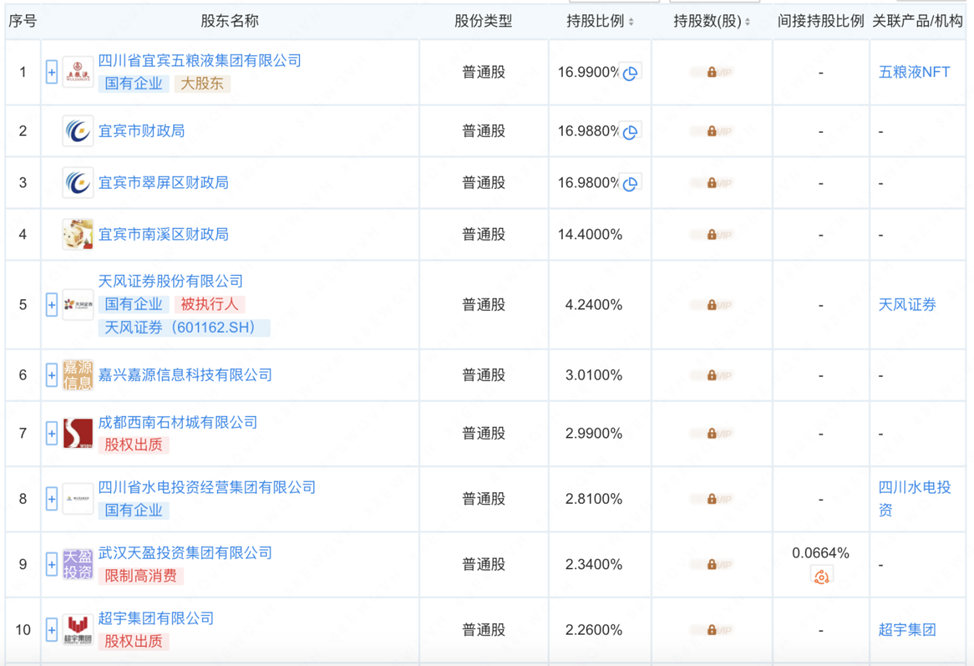The image size is (974, 666).
Task: Click the 0.0664% indirect holding value
Action: pos(821,553)
